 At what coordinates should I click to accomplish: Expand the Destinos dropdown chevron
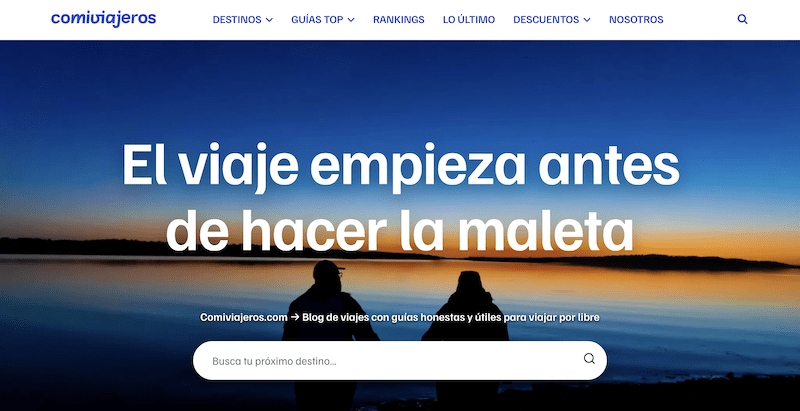tap(269, 20)
